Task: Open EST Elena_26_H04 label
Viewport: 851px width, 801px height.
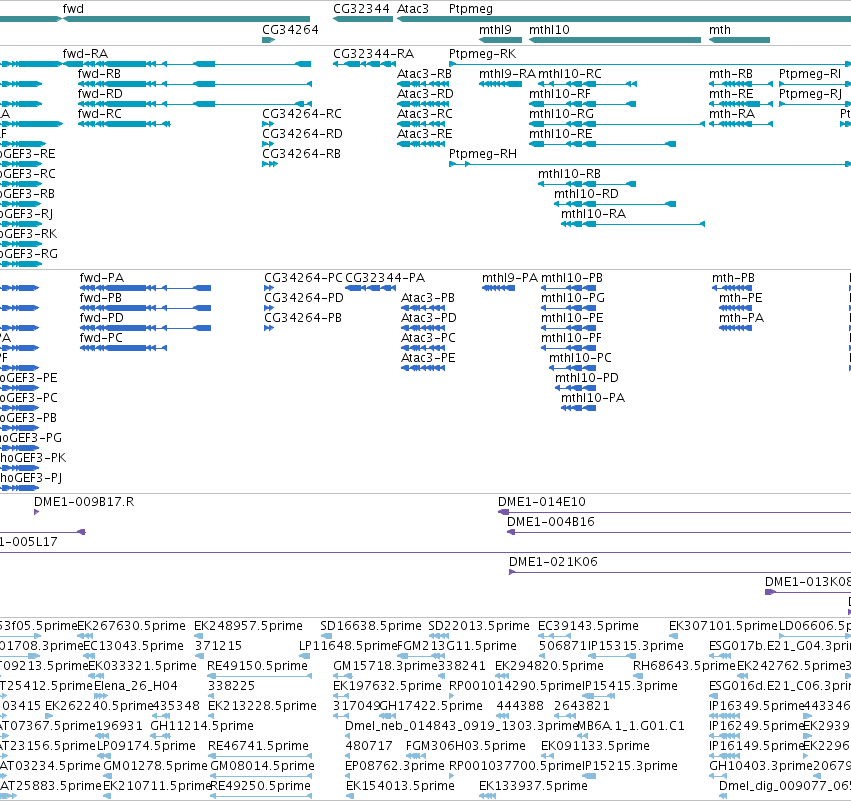Action: pyautogui.click(x=136, y=686)
